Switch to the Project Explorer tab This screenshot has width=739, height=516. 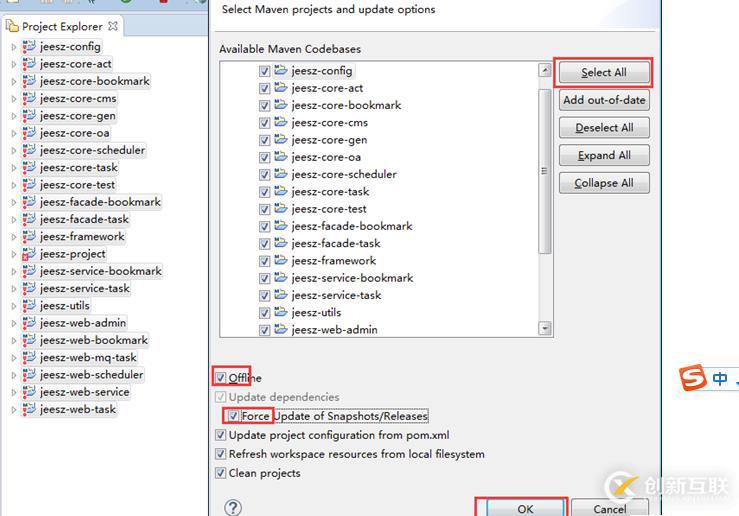coord(62,26)
